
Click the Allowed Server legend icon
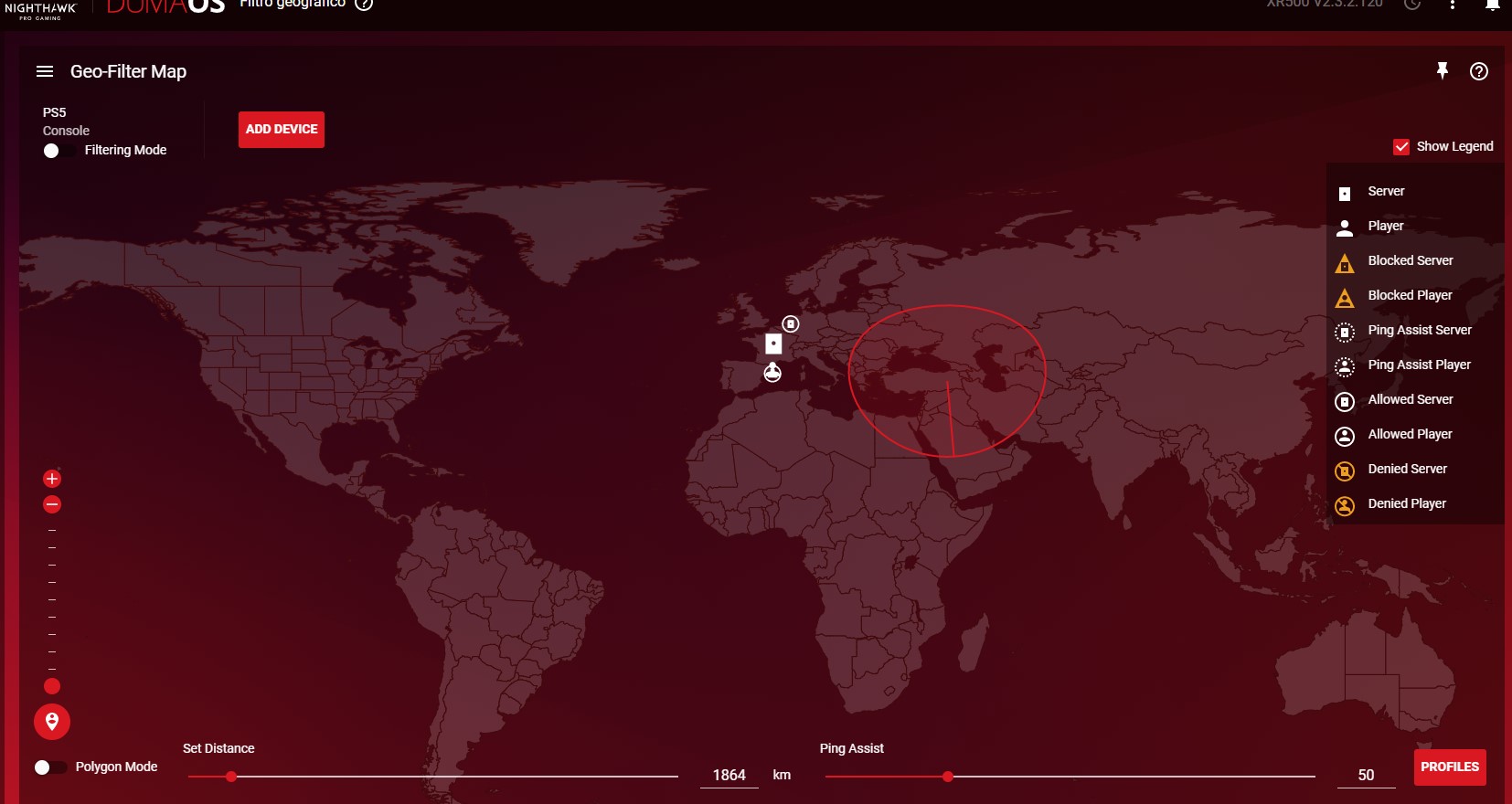point(1345,402)
